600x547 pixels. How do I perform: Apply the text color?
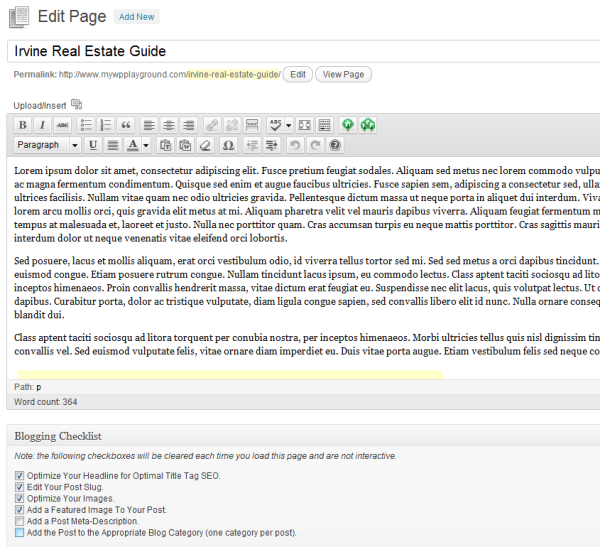click(133, 145)
